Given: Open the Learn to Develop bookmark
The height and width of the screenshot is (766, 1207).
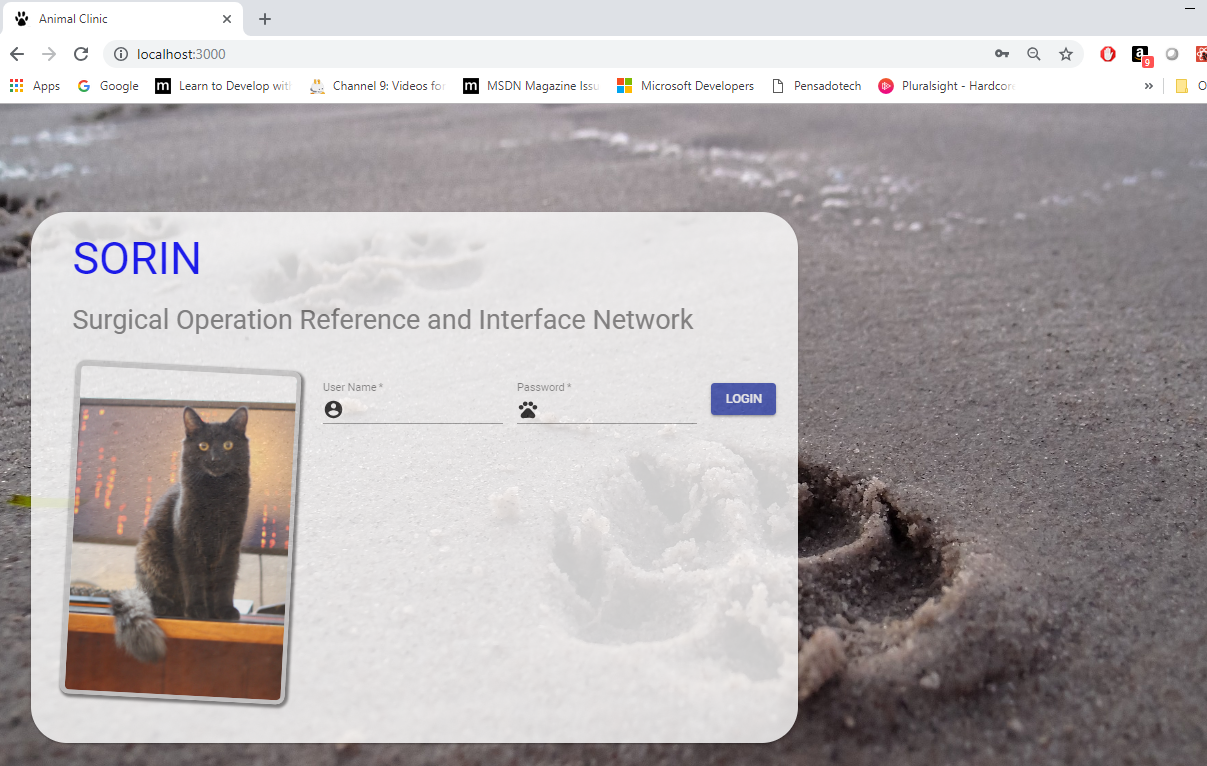Looking at the screenshot, I should click(223, 86).
